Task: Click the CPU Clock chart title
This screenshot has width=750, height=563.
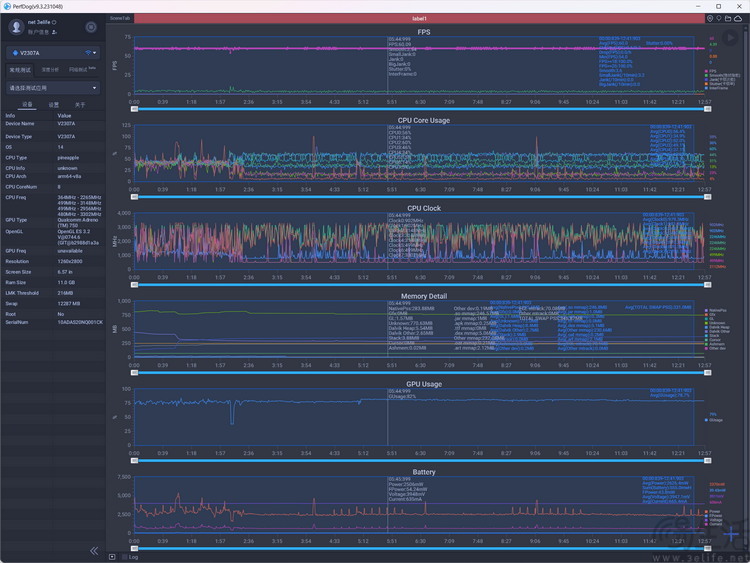Action: pos(424,208)
